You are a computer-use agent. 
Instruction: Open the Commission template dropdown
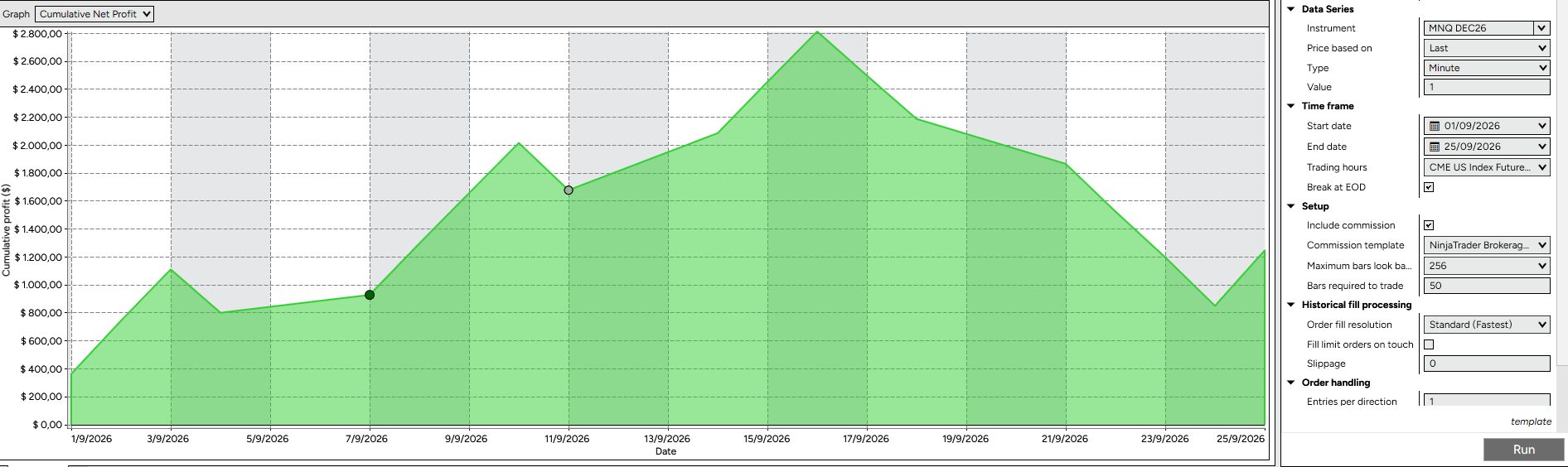coord(1487,245)
